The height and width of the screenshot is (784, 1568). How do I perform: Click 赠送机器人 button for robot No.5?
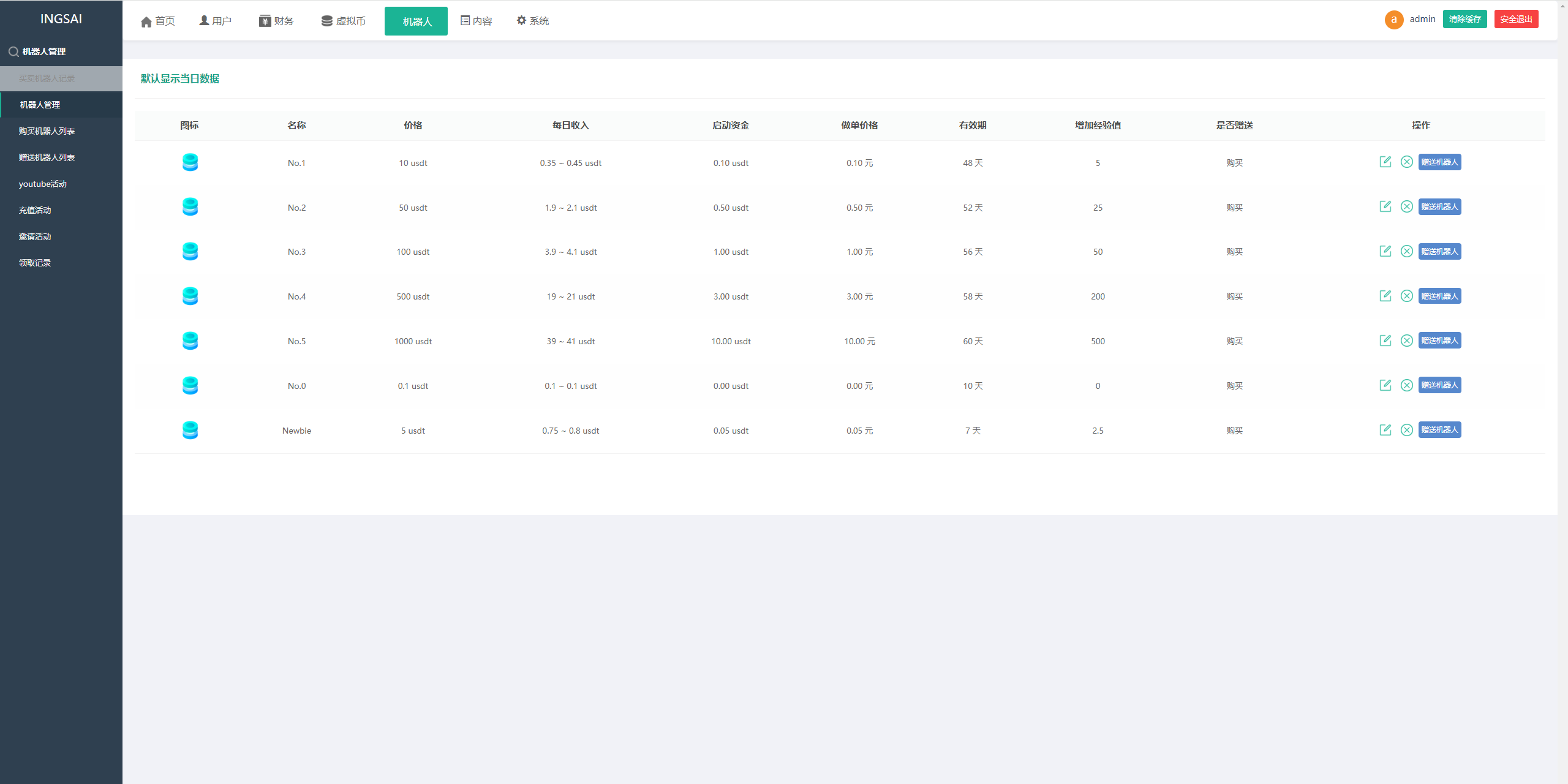(1439, 341)
